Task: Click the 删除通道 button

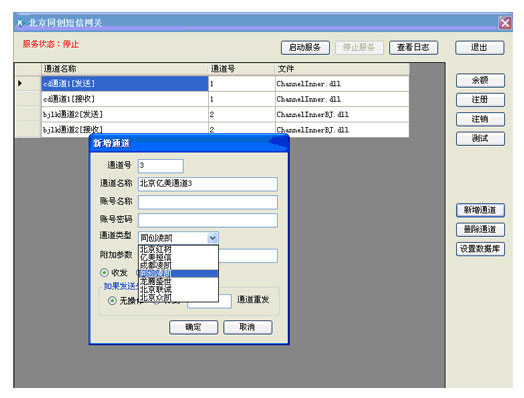Action: point(480,230)
